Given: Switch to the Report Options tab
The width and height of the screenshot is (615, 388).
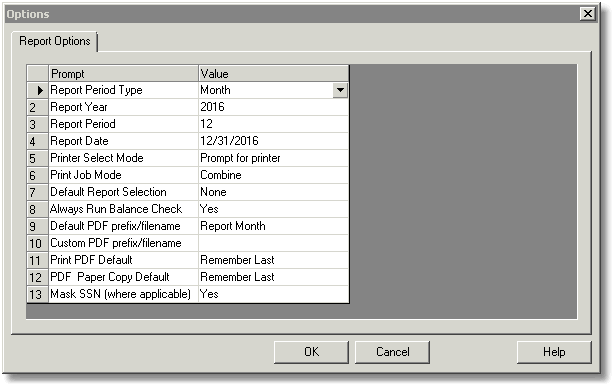Looking at the screenshot, I should (55, 41).
